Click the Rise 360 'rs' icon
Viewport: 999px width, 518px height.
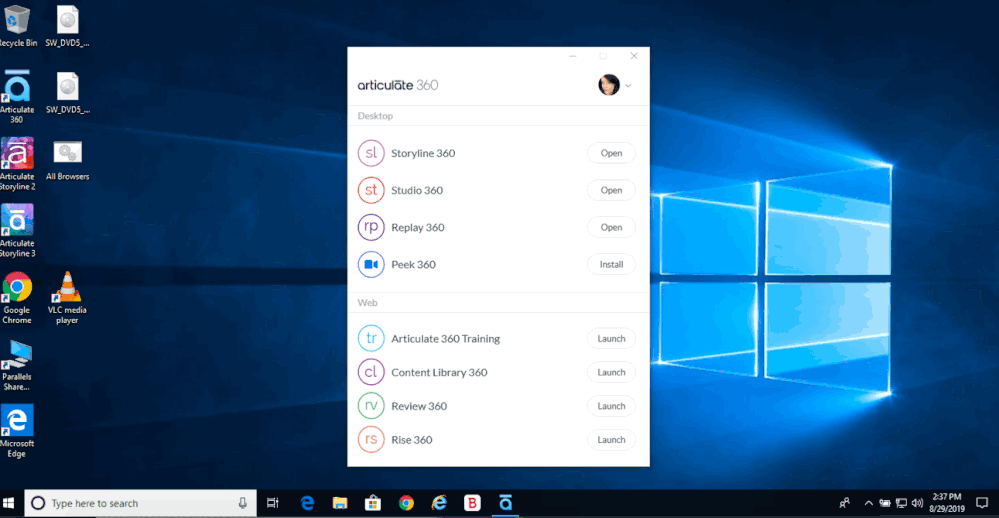(x=371, y=440)
